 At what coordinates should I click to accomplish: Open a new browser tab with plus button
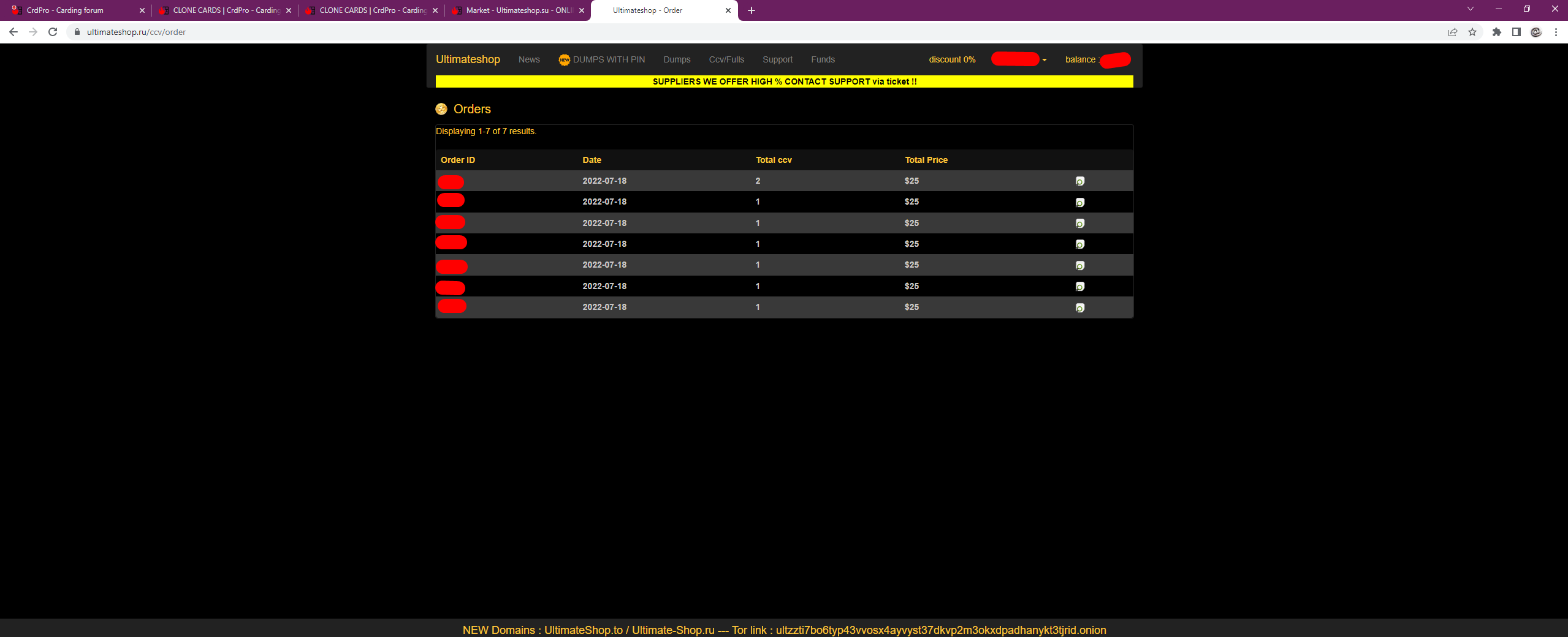click(x=751, y=10)
